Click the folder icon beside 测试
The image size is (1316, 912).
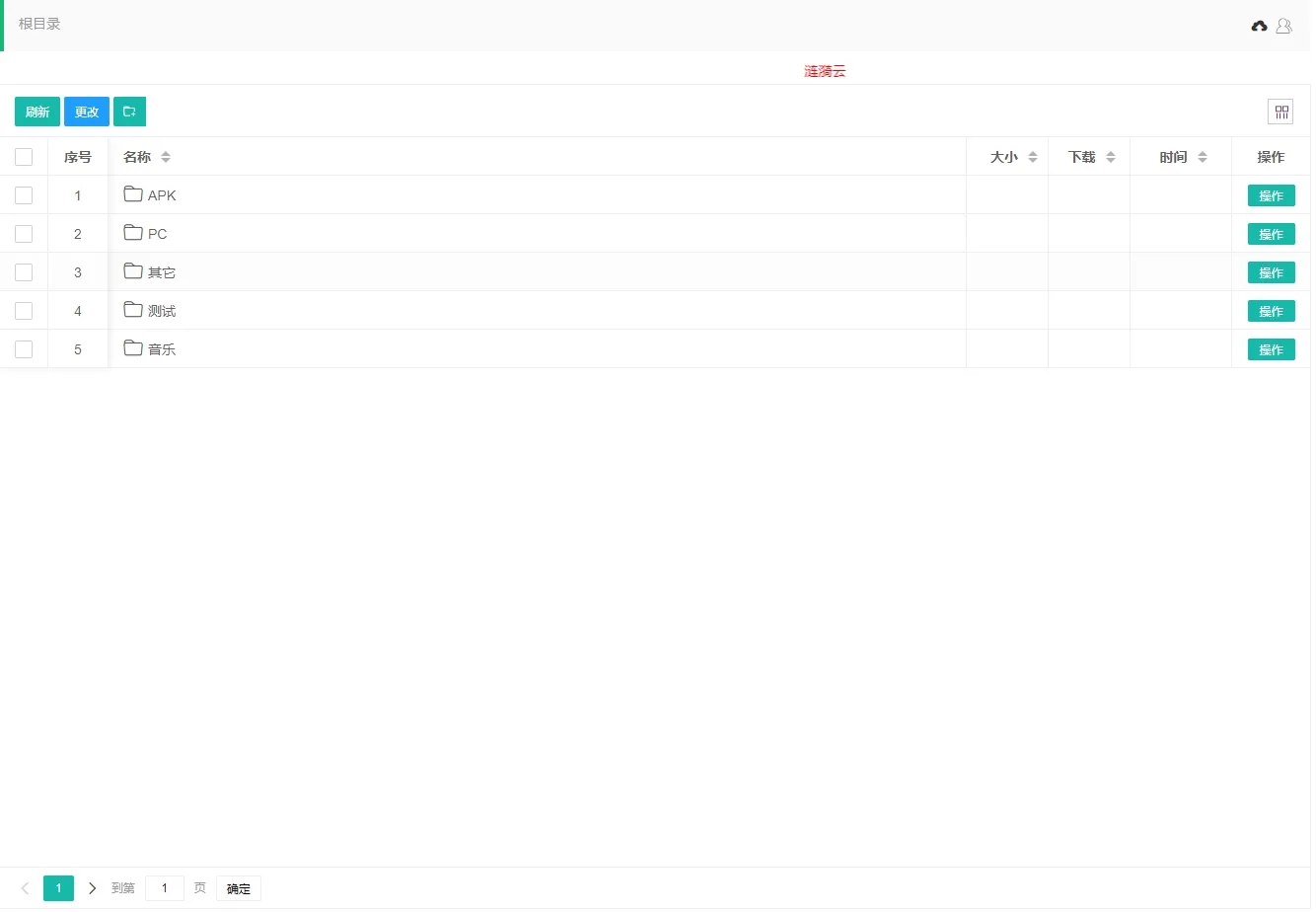[133, 310]
